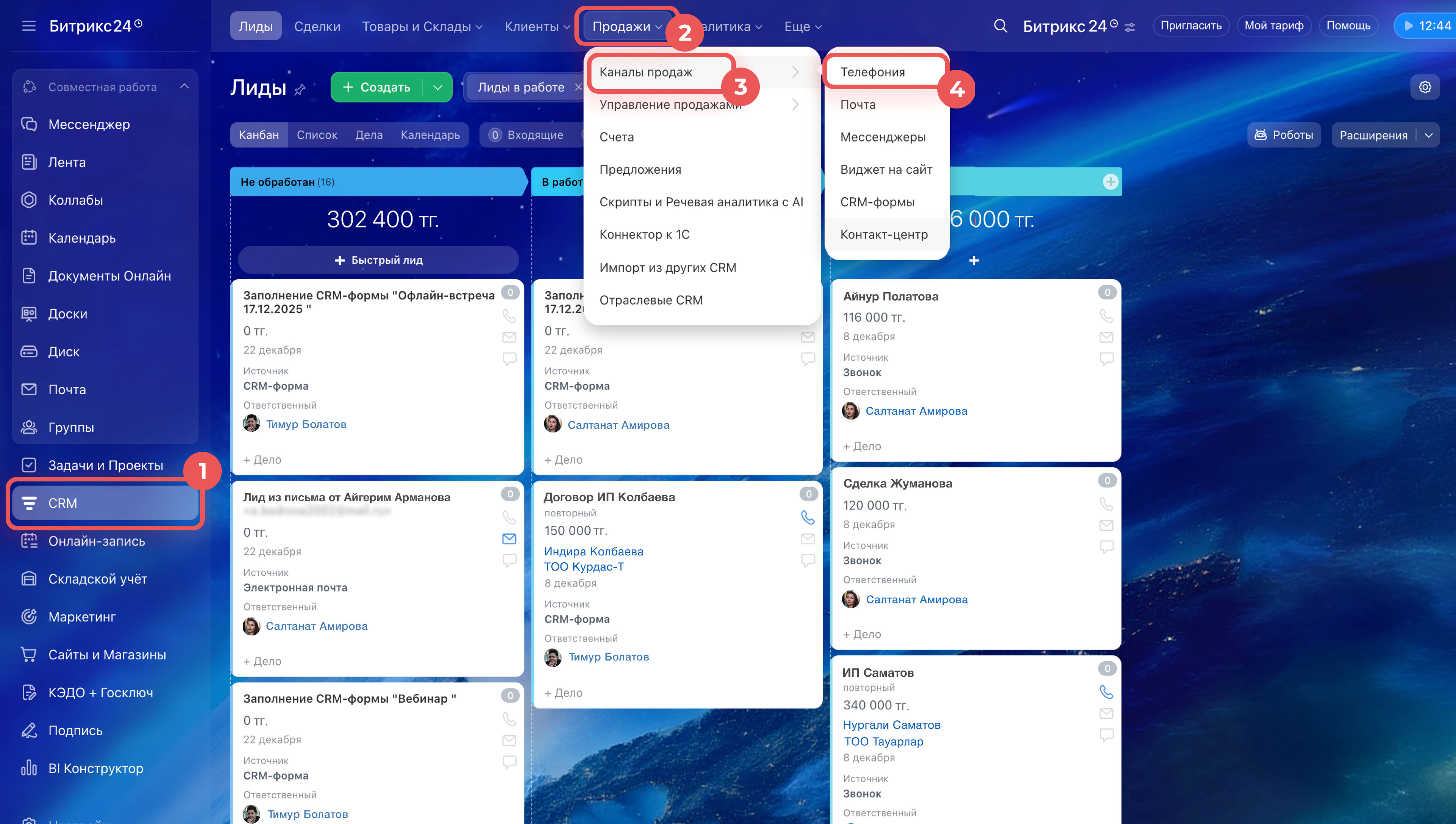Viewport: 1456px width, 824px height.
Task: Click the search magnifier icon in the header
Action: point(1000,26)
